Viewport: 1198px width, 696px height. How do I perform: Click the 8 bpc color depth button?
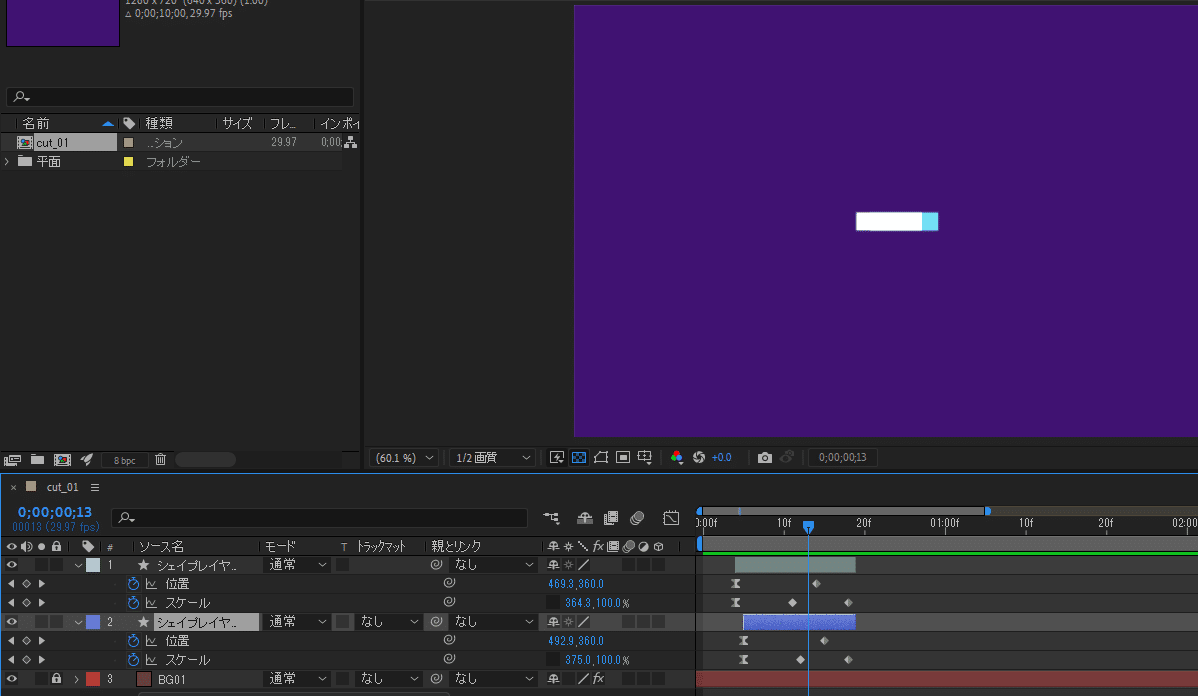[x=125, y=460]
